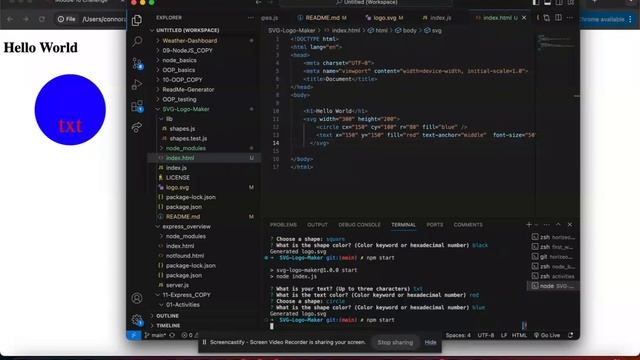Open the Manage gear icon
Image resolution: width=640 pixels, height=360 pixels.
(x=137, y=320)
